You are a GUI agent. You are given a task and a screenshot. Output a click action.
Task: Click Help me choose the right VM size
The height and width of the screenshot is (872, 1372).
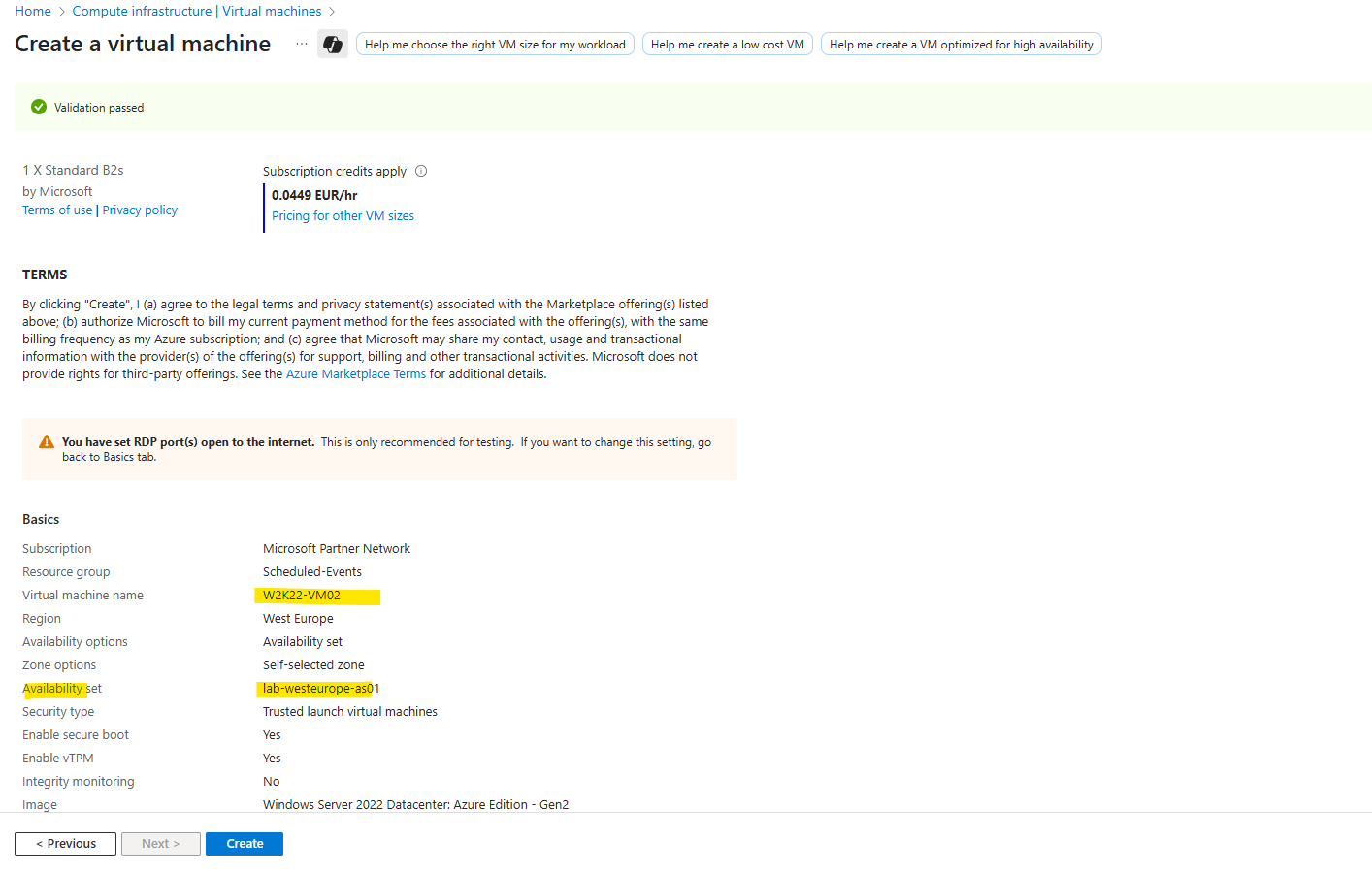click(x=495, y=45)
